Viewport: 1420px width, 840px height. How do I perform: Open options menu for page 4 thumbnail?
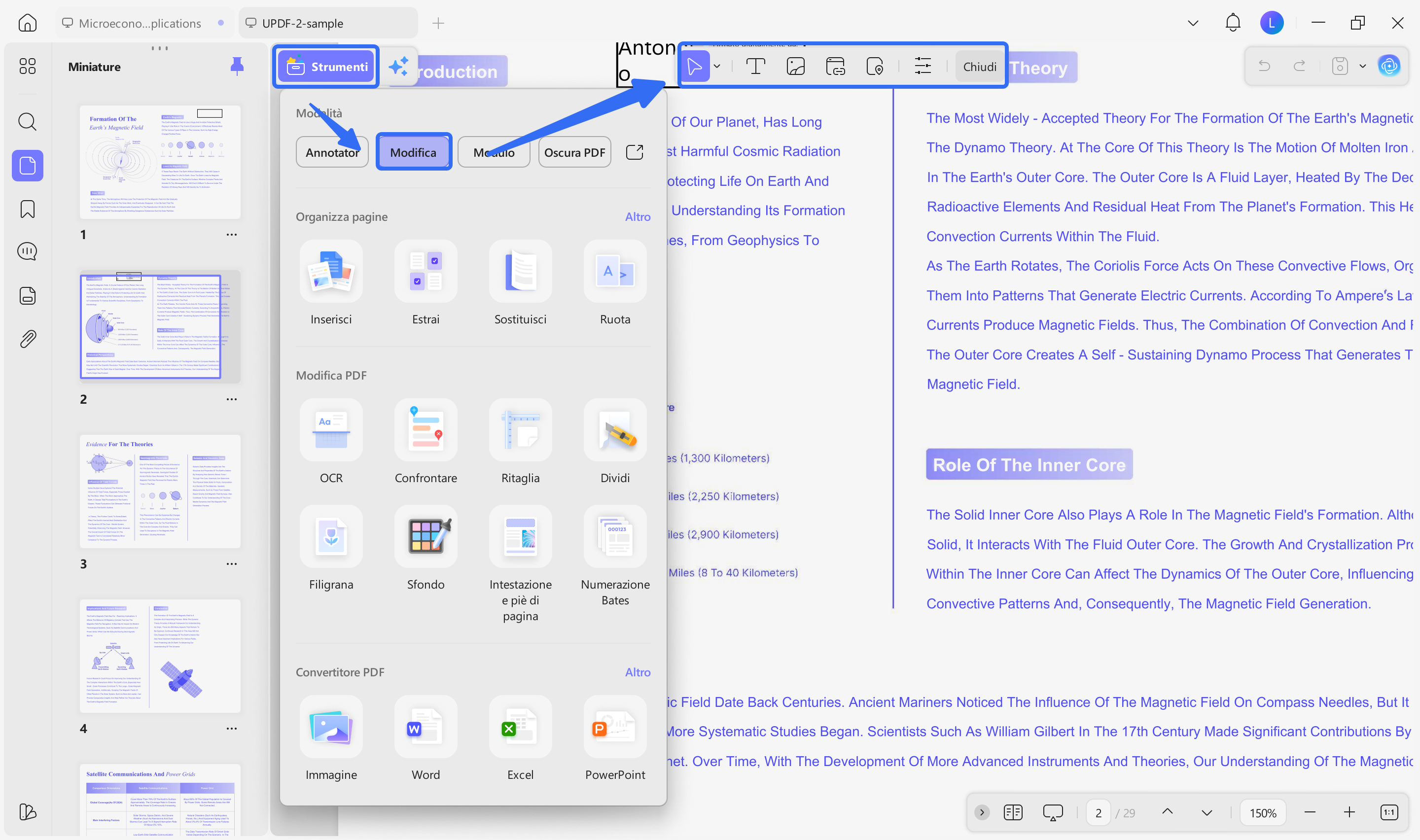(x=231, y=729)
